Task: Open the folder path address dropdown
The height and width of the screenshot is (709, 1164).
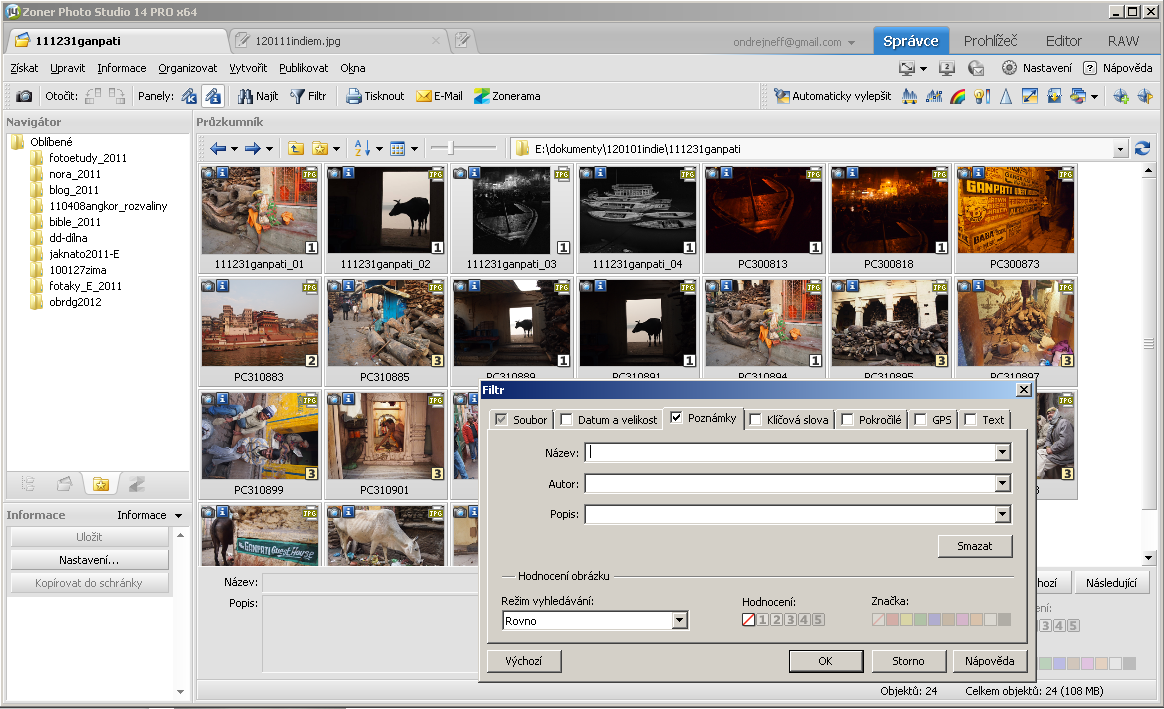Action: [1120, 149]
